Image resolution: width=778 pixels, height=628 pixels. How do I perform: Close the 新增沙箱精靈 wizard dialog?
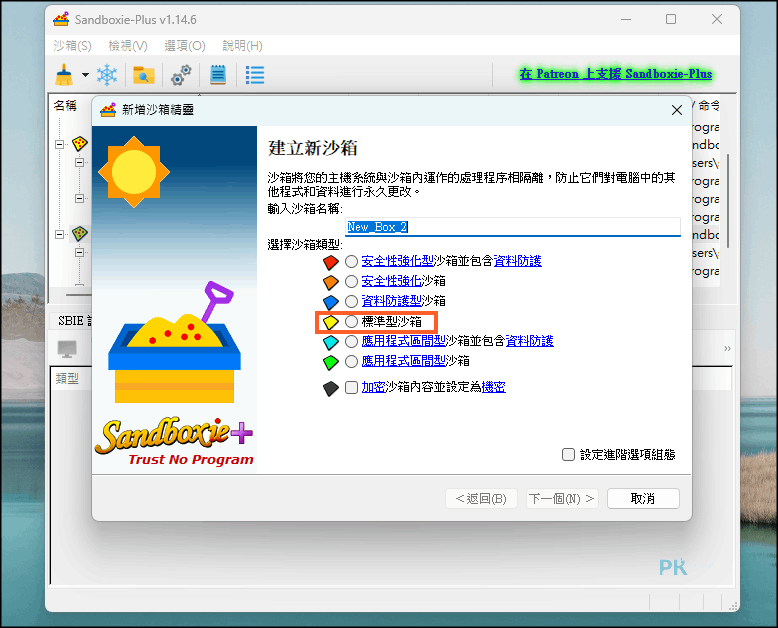[x=677, y=110]
